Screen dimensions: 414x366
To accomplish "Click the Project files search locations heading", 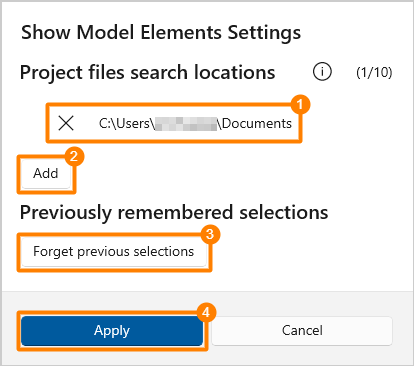I will tap(147, 73).
